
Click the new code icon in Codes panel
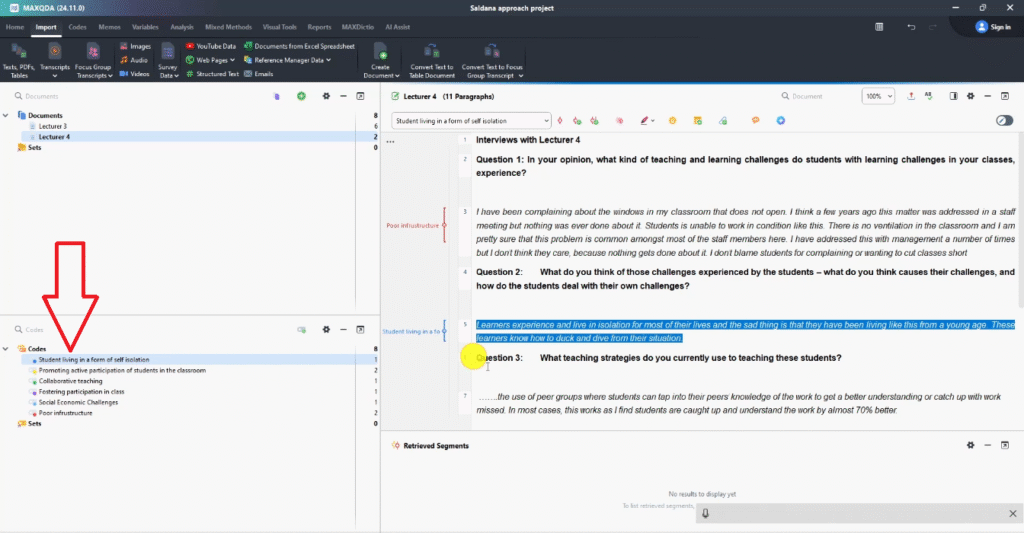point(301,329)
